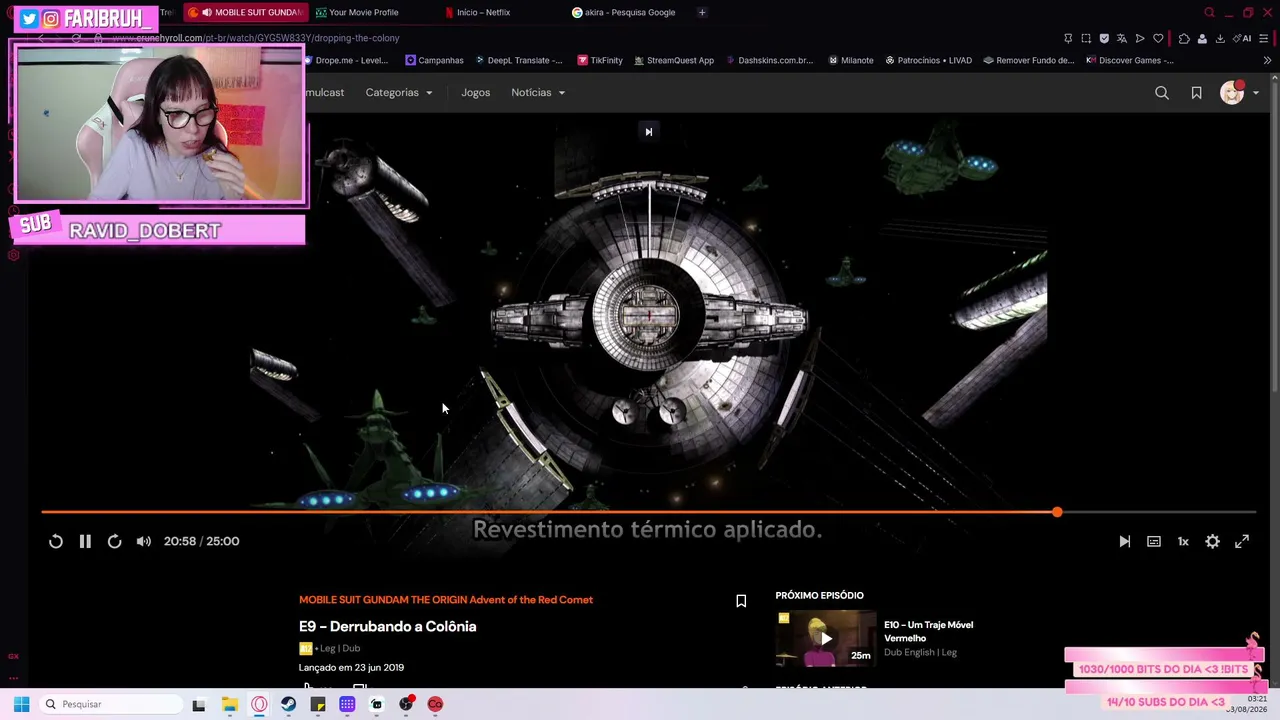1280x720 pixels.
Task: Open the Mobile Suit Gundam The Origin series link
Action: (446, 600)
